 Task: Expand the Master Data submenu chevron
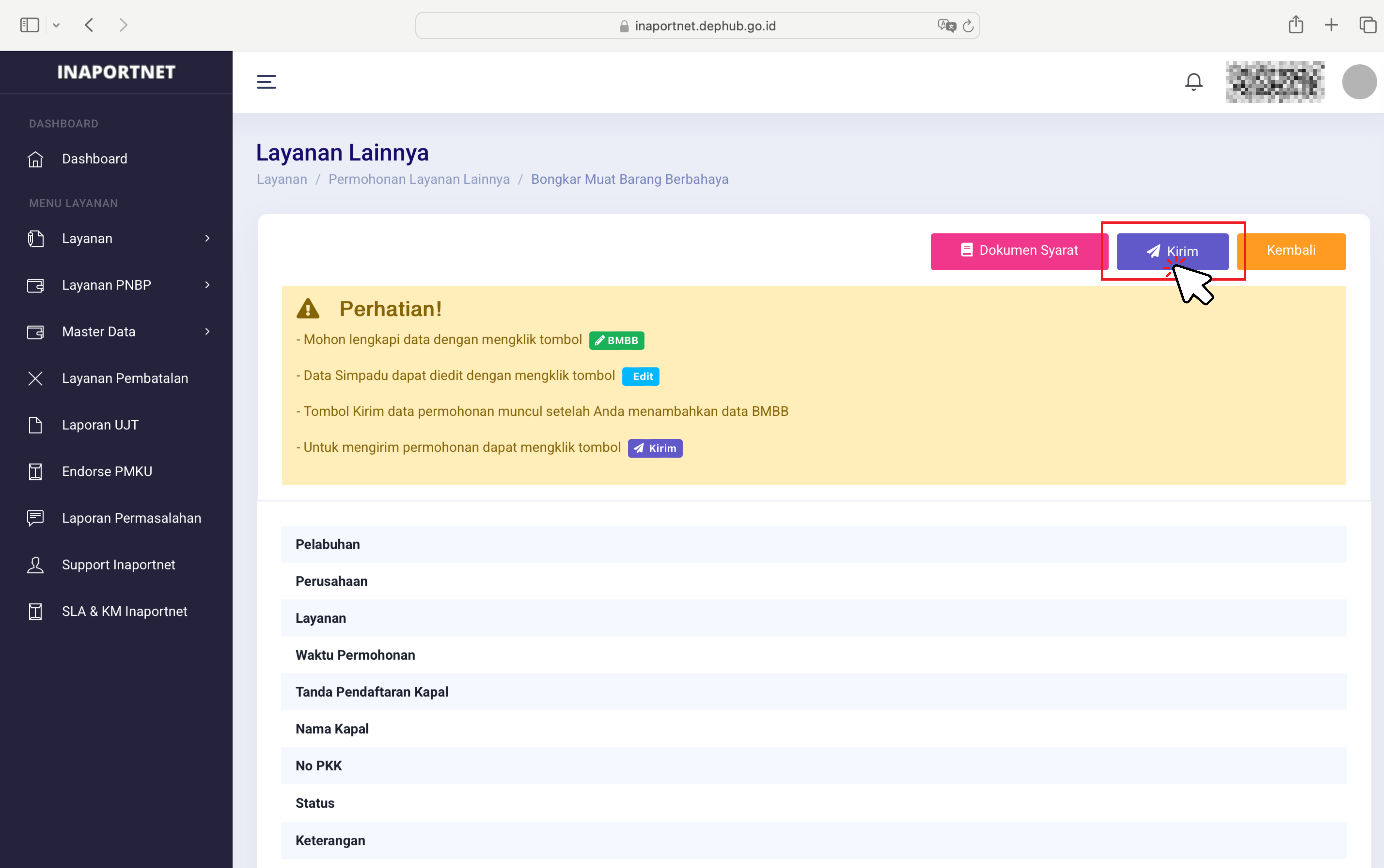pos(207,331)
